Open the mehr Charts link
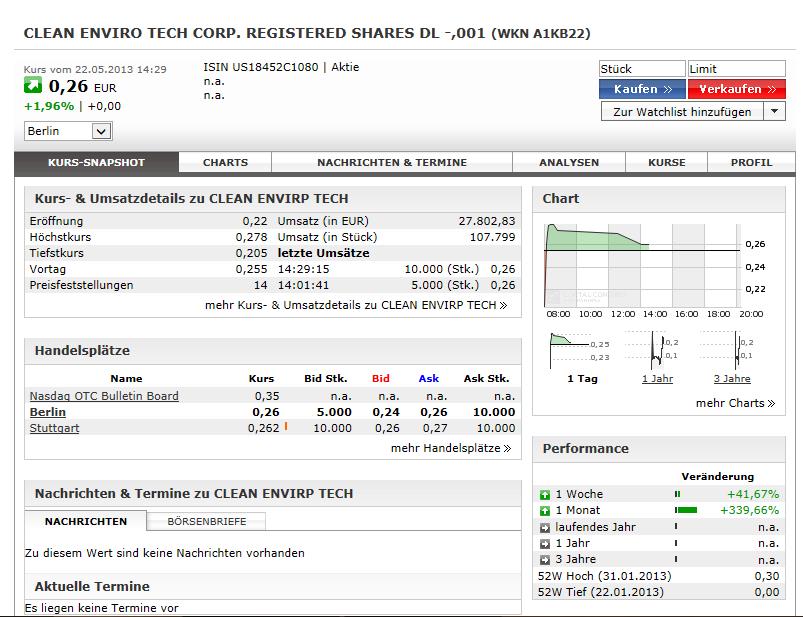This screenshot has width=803, height=617. pyautogui.click(x=737, y=402)
